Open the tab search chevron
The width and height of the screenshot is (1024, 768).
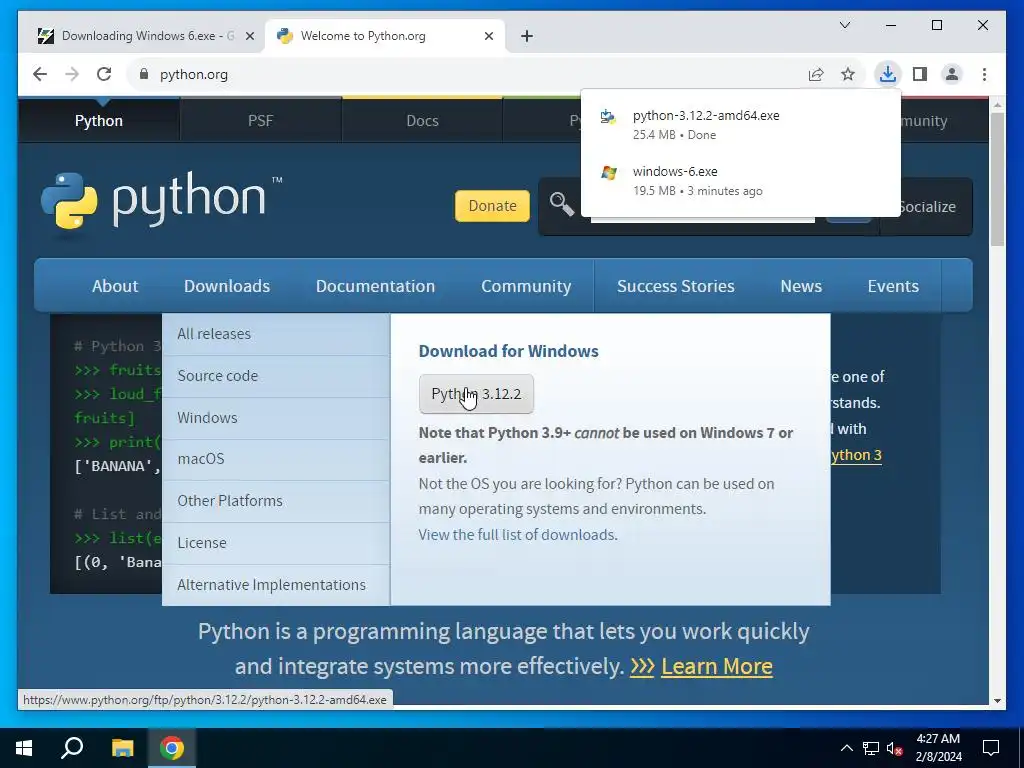click(x=844, y=25)
